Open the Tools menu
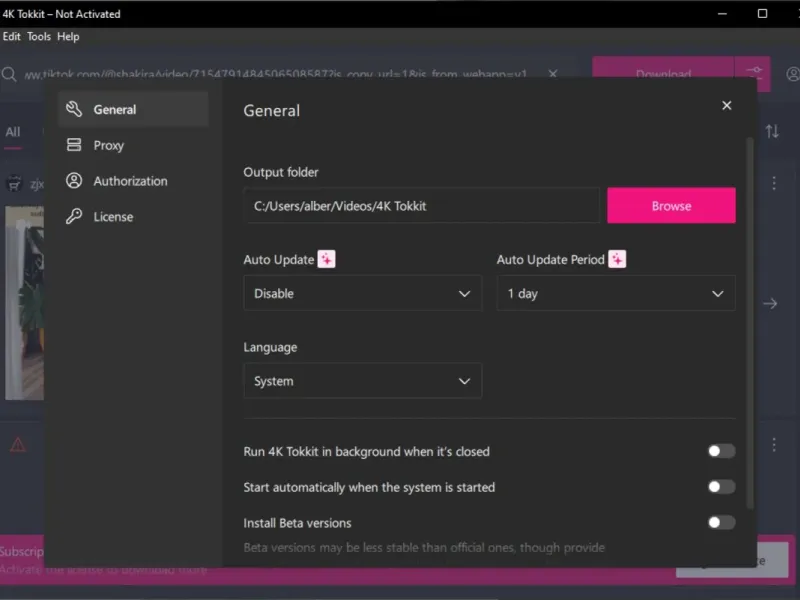The width and height of the screenshot is (800, 600). (39, 37)
